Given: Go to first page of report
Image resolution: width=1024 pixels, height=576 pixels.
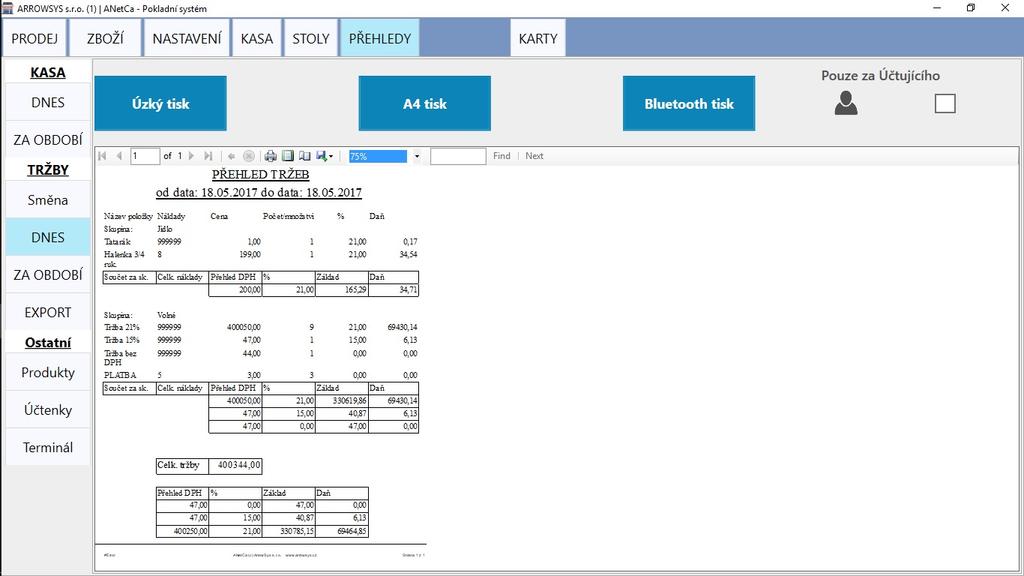Looking at the screenshot, I should tap(103, 156).
